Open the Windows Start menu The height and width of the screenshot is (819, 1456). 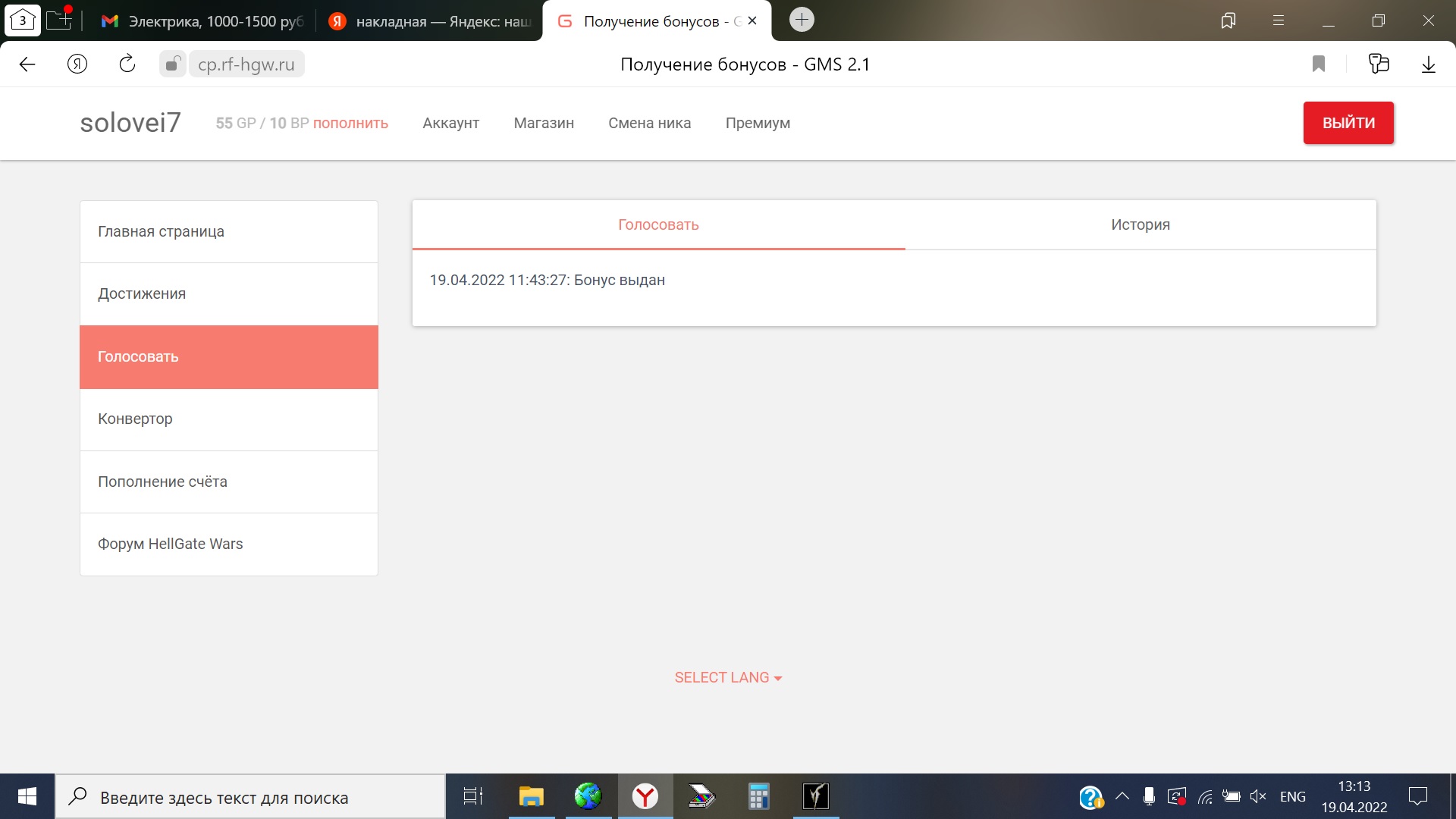click(x=27, y=796)
